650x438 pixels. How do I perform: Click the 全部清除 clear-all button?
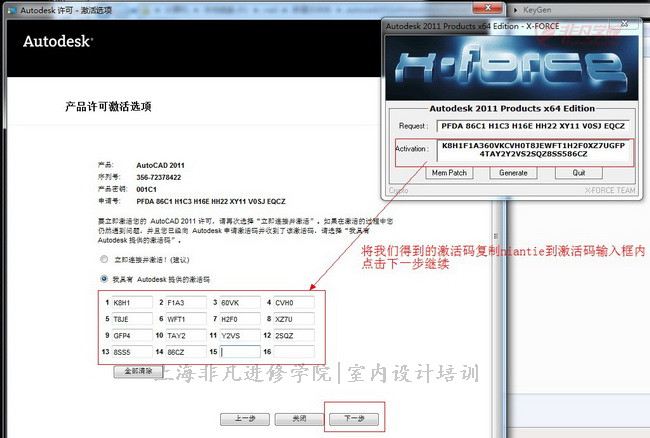coord(138,371)
